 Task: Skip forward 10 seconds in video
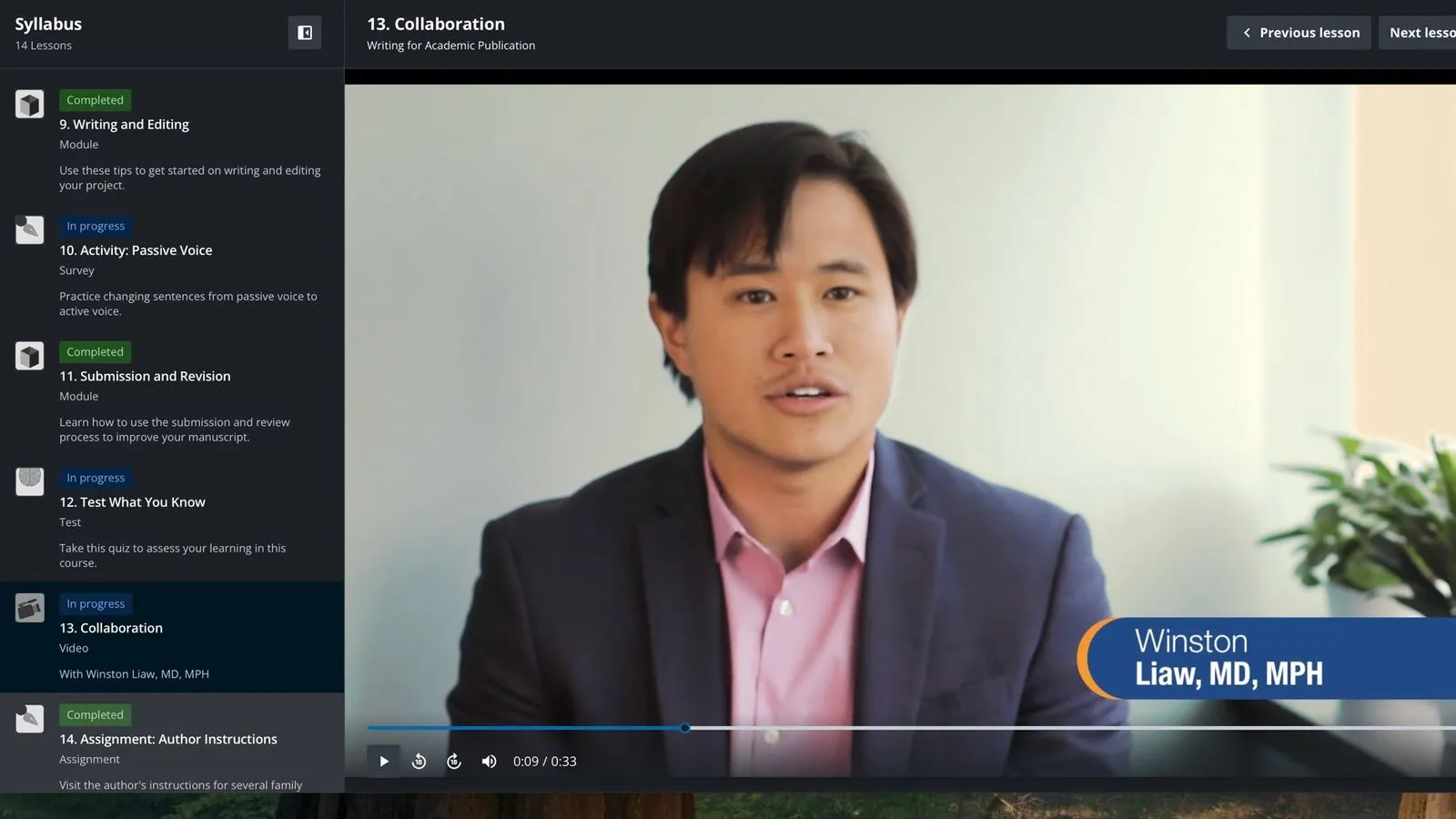[454, 762]
